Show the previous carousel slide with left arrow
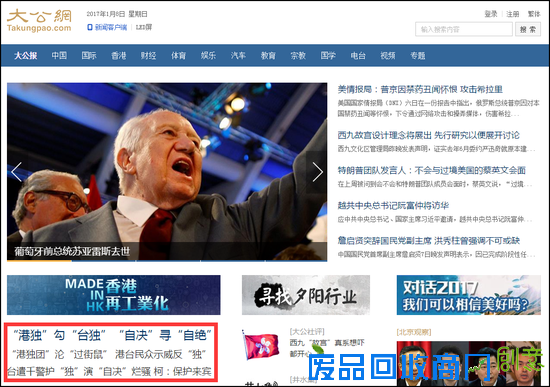This screenshot has height=387, width=550. [16, 172]
